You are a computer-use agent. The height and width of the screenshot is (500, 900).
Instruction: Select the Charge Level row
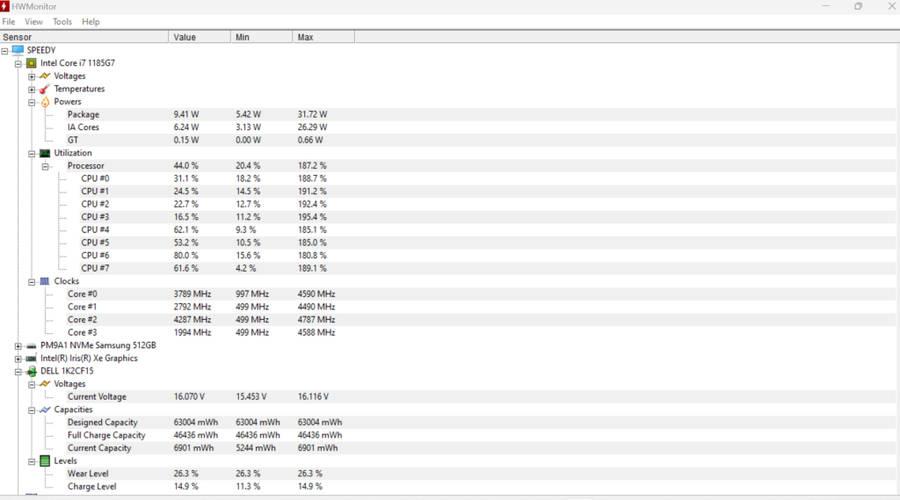point(92,487)
